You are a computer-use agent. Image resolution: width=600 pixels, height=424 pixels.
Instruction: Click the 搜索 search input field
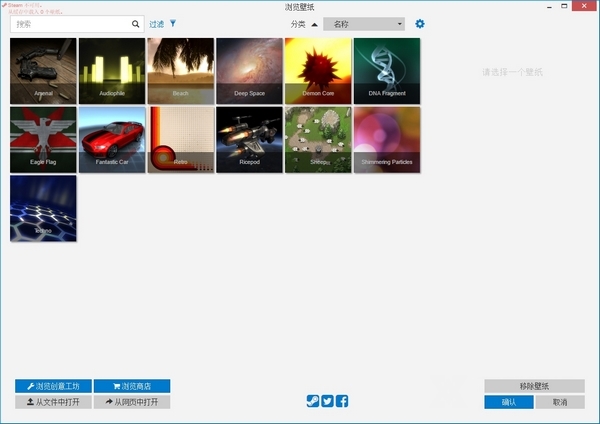[x=70, y=23]
